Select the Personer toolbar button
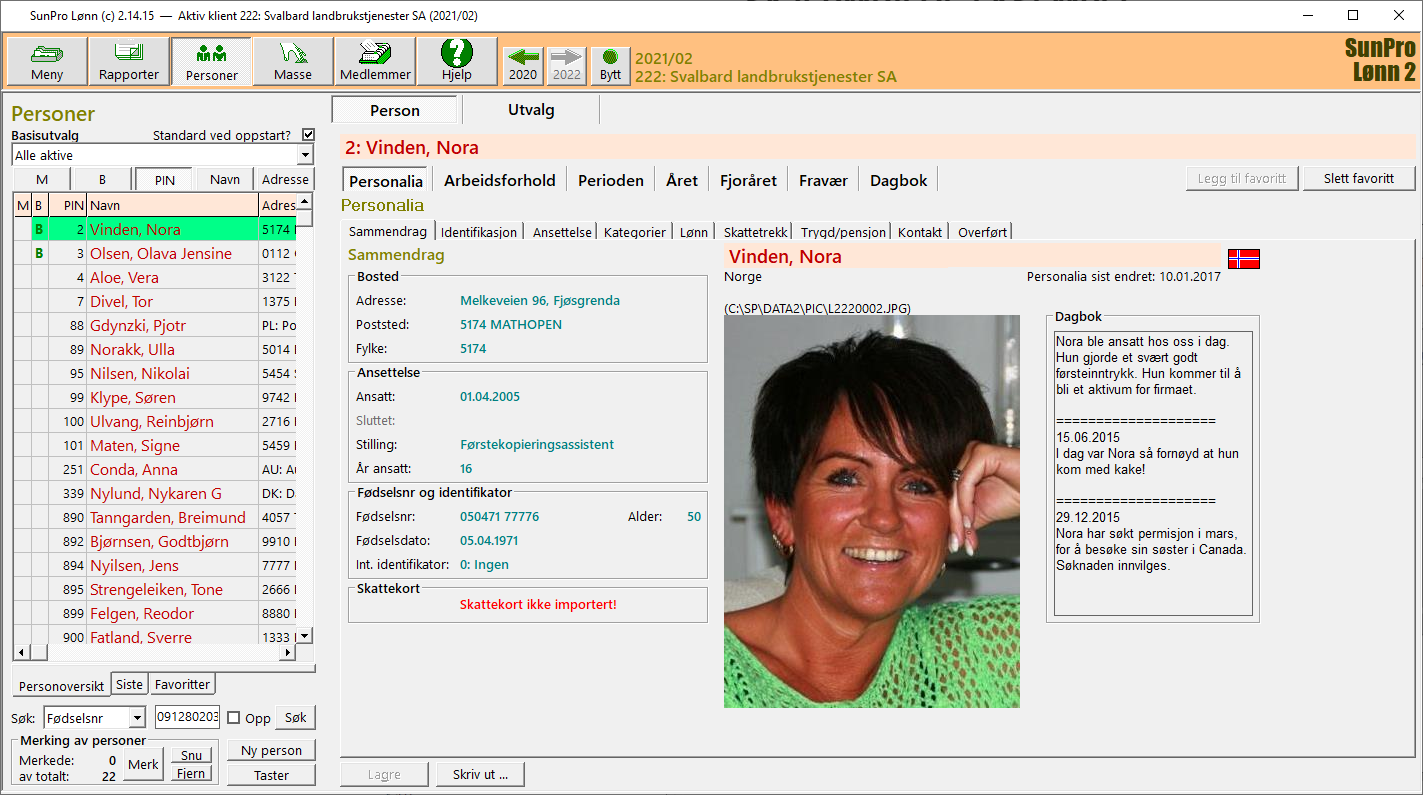The height and width of the screenshot is (795, 1423). (x=211, y=61)
